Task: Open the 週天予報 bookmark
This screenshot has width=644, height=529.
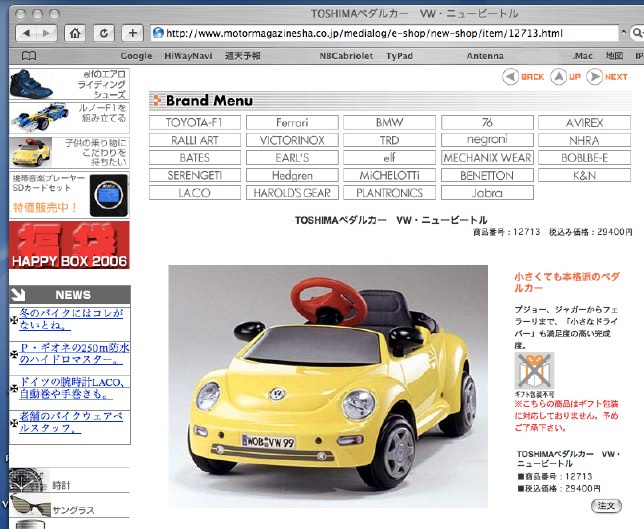Action: click(242, 56)
